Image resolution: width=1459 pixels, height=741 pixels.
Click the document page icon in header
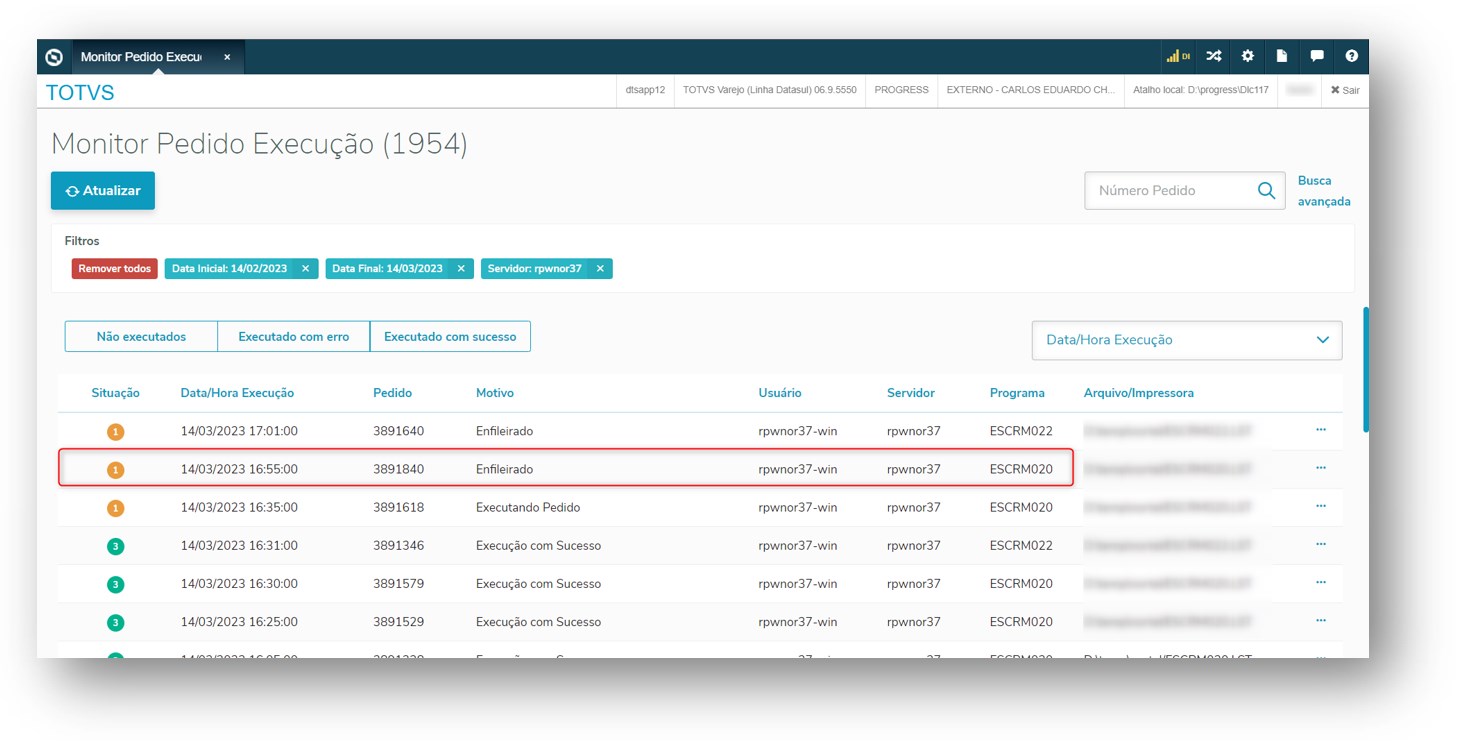1282,57
